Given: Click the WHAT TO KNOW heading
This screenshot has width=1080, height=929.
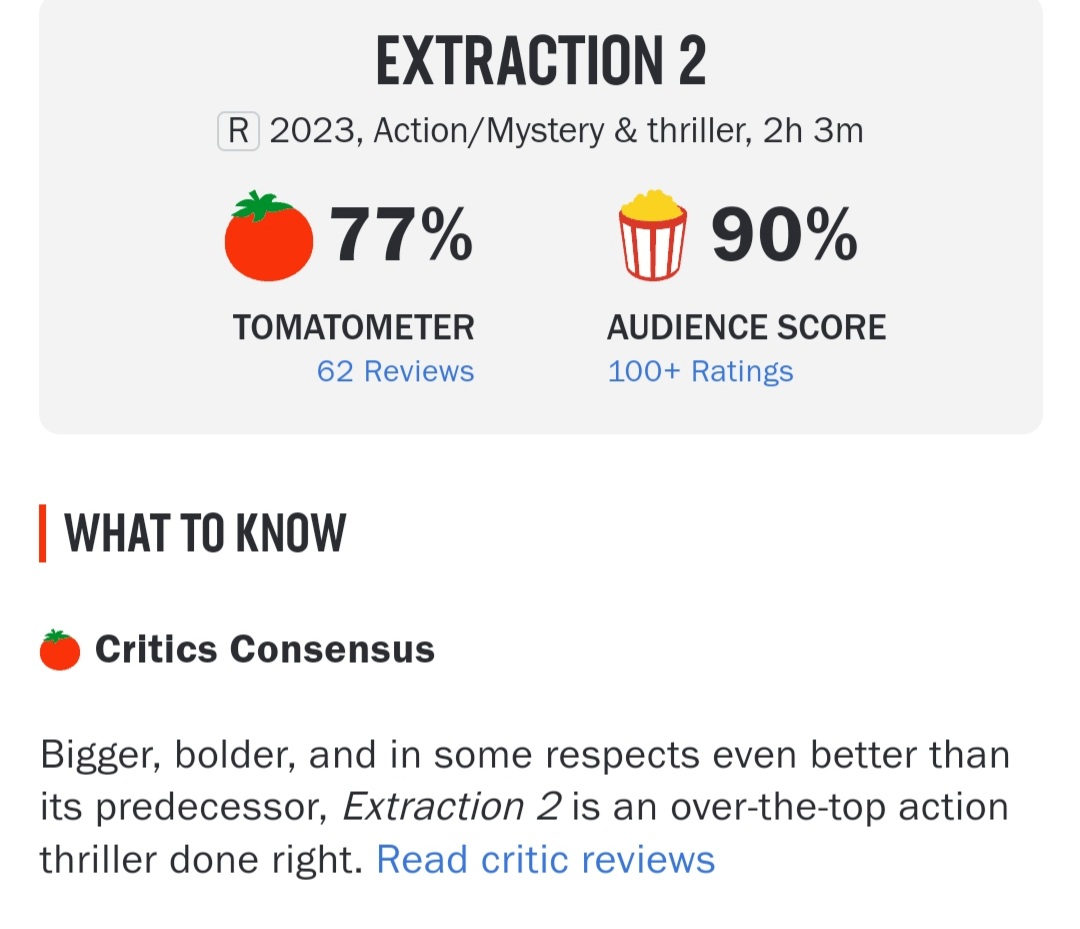Looking at the screenshot, I should pos(205,534).
